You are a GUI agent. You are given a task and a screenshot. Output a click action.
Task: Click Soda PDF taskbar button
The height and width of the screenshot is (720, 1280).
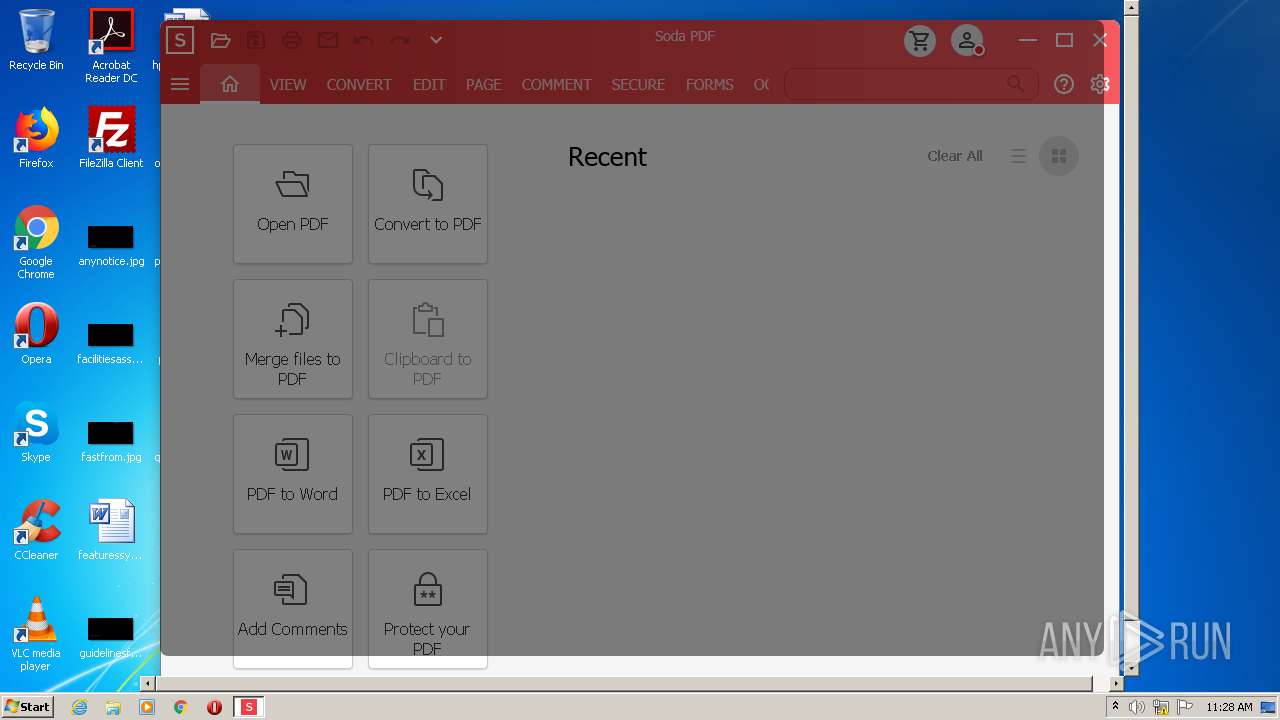click(x=249, y=707)
